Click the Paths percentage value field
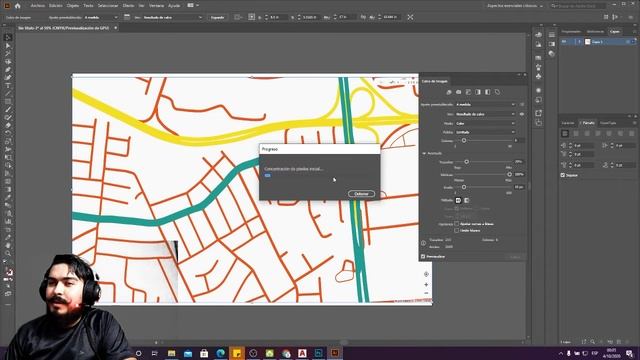640x360 pixels. (519, 162)
